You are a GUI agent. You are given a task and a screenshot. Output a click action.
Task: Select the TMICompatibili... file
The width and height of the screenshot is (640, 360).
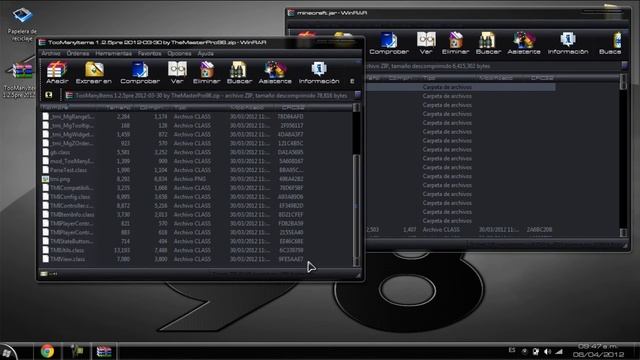[x=72, y=188]
